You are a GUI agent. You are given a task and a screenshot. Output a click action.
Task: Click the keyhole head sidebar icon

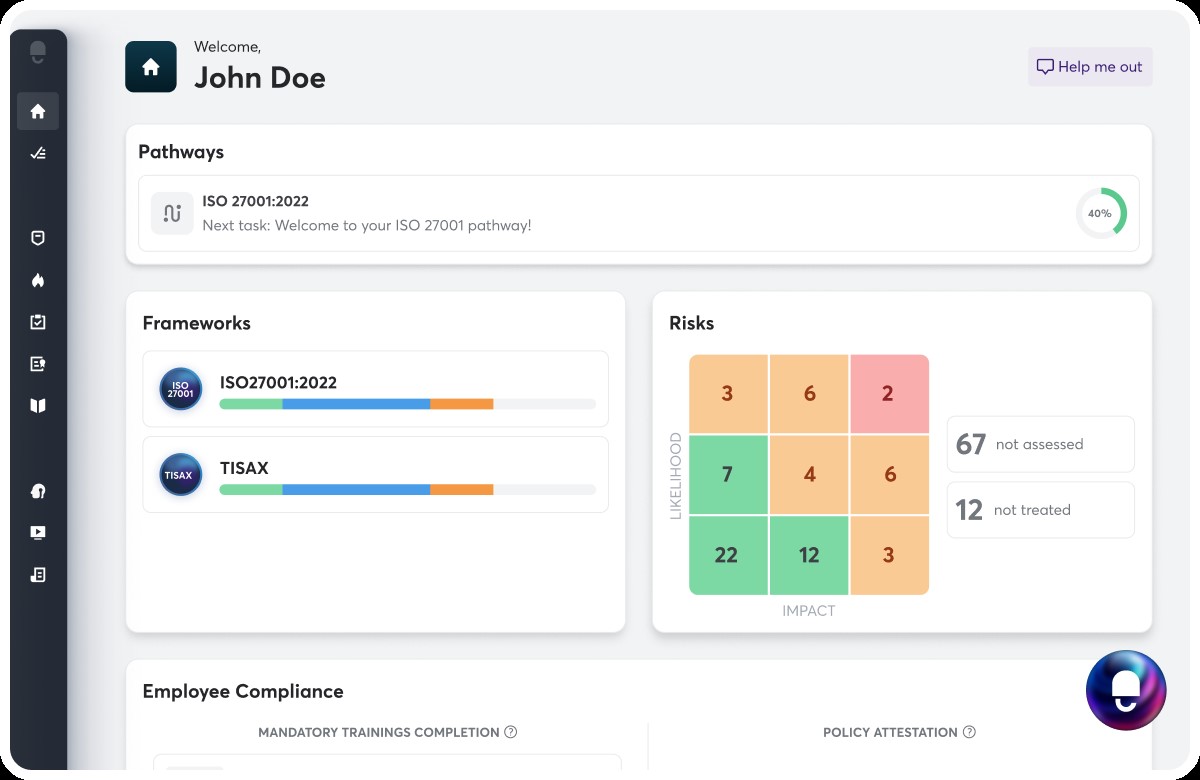pos(38,491)
